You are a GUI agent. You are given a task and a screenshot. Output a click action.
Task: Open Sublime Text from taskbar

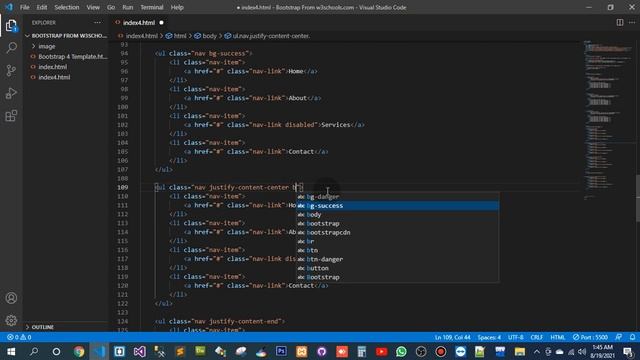pyautogui.click(x=180, y=351)
